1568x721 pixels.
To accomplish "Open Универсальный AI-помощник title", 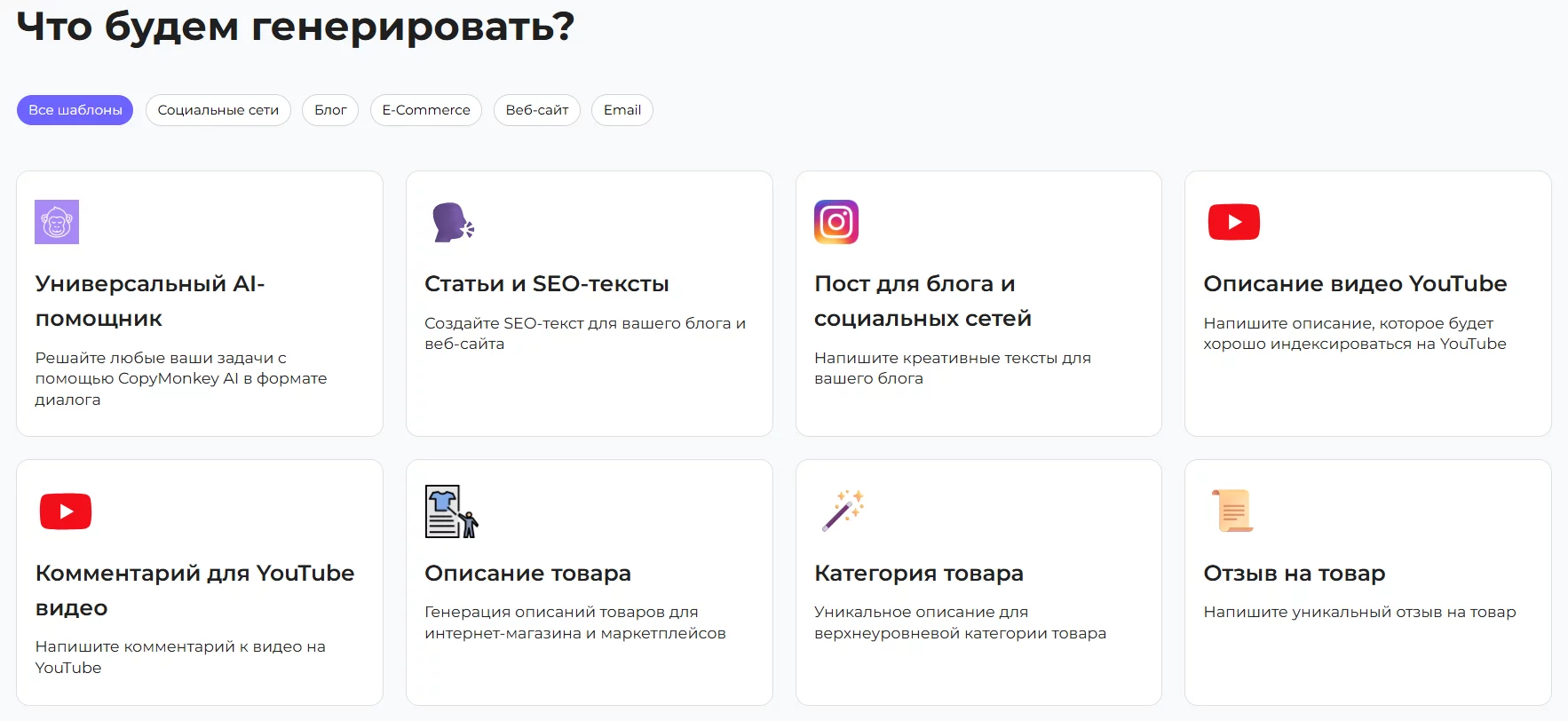I will (150, 301).
